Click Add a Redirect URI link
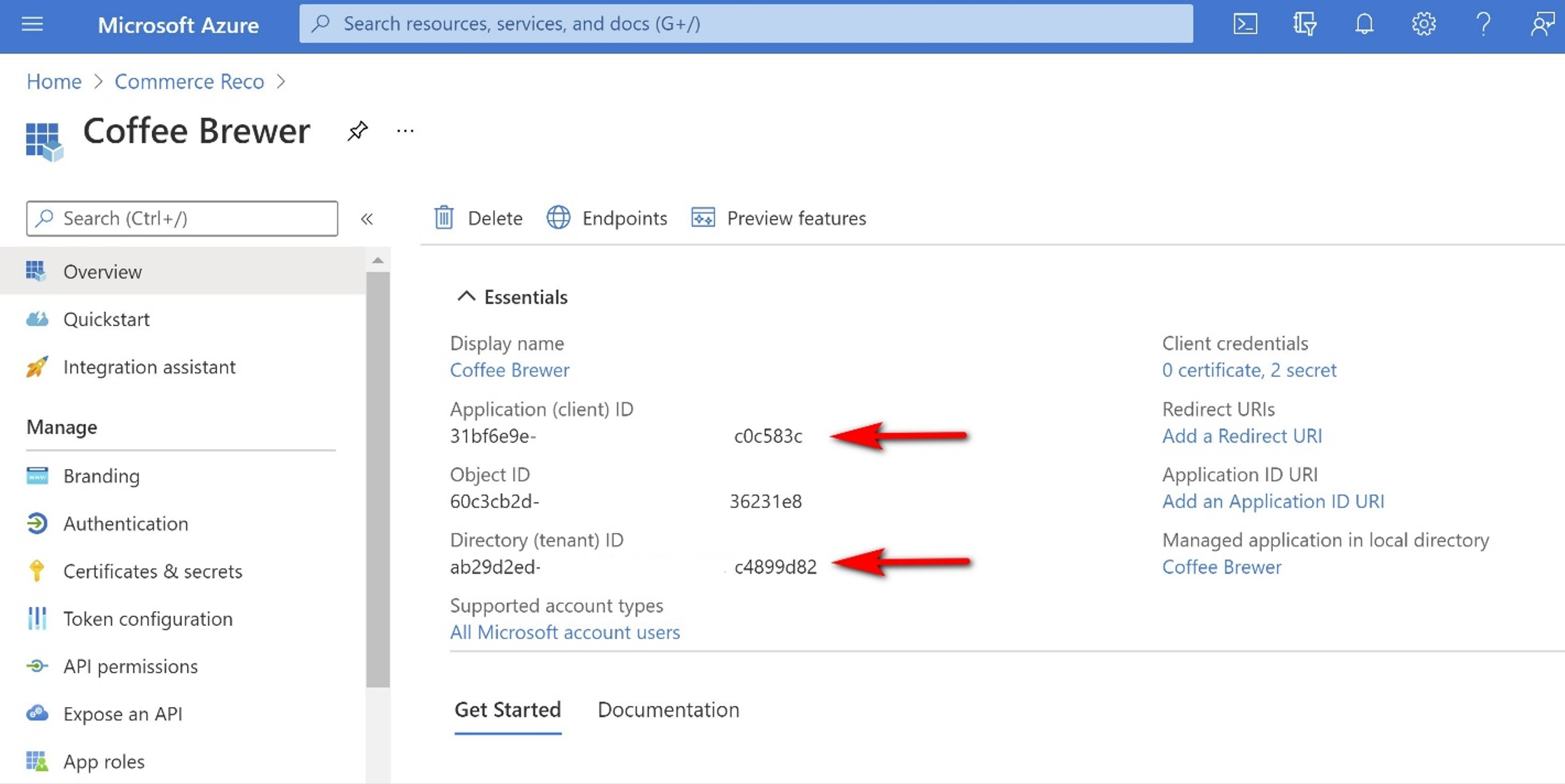 click(x=1243, y=436)
